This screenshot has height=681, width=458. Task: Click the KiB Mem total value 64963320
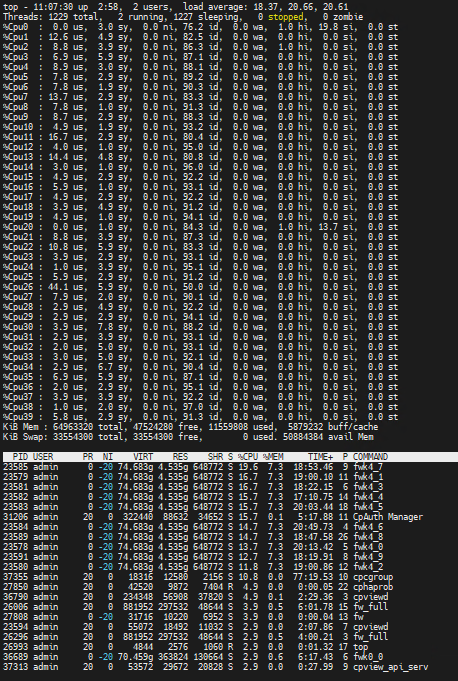(x=73, y=426)
